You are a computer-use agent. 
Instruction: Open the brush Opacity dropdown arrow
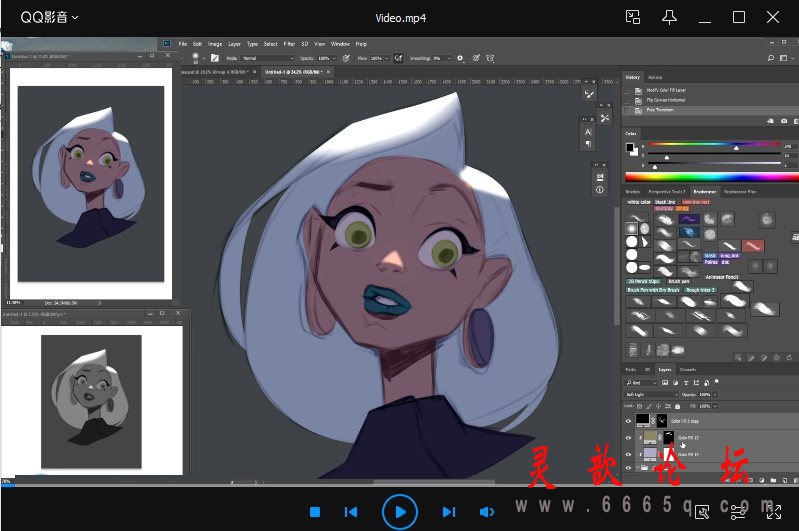pyautogui.click(x=334, y=58)
